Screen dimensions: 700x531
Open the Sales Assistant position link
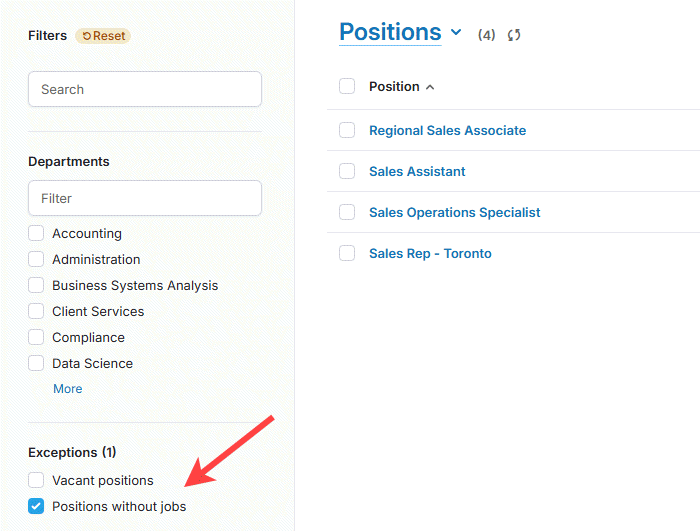pos(417,171)
